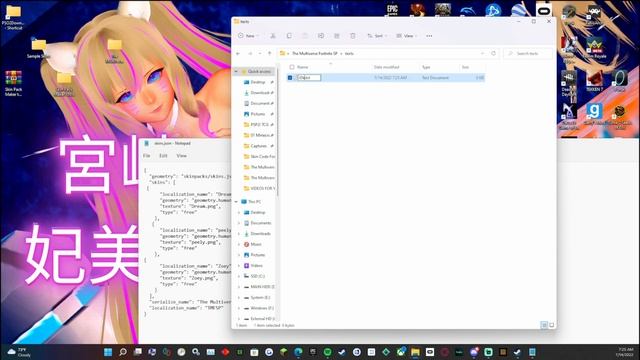Open View menu in Notepad window

click(181, 156)
